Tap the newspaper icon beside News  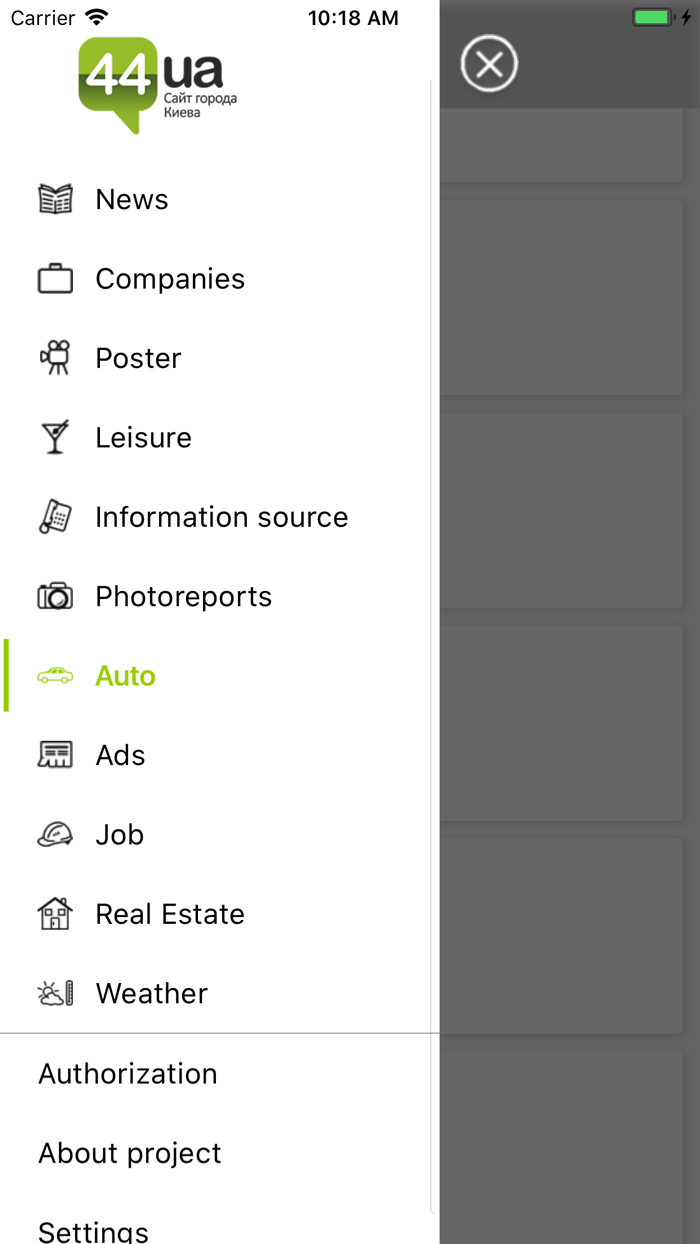click(x=55, y=199)
